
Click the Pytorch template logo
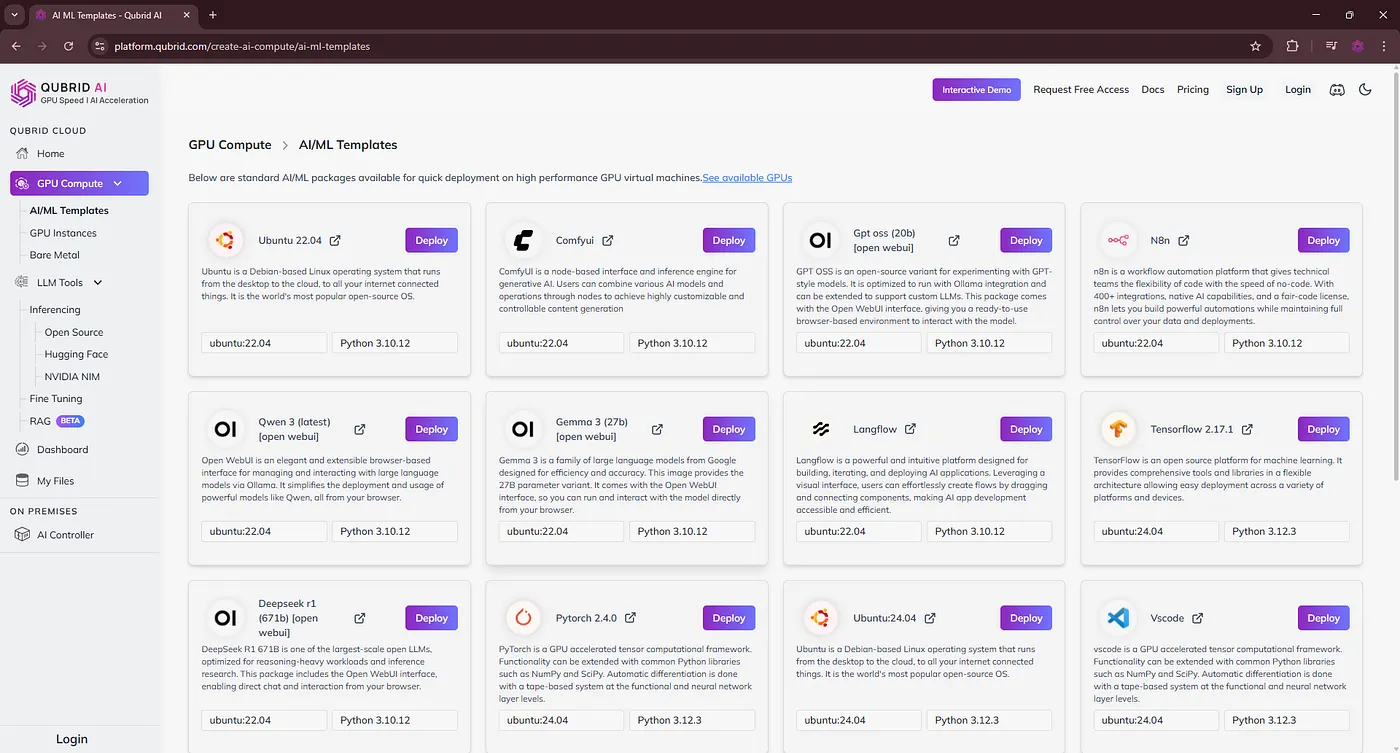pyautogui.click(x=522, y=618)
